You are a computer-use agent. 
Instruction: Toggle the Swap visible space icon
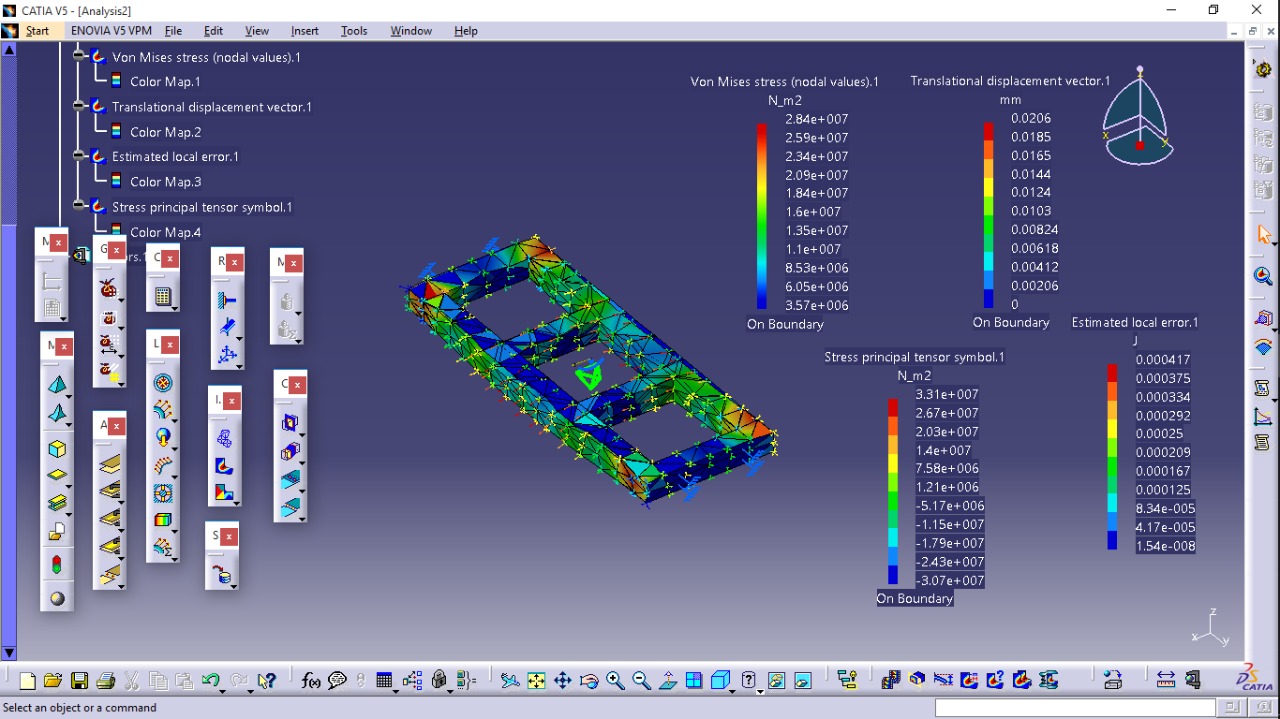[803, 681]
